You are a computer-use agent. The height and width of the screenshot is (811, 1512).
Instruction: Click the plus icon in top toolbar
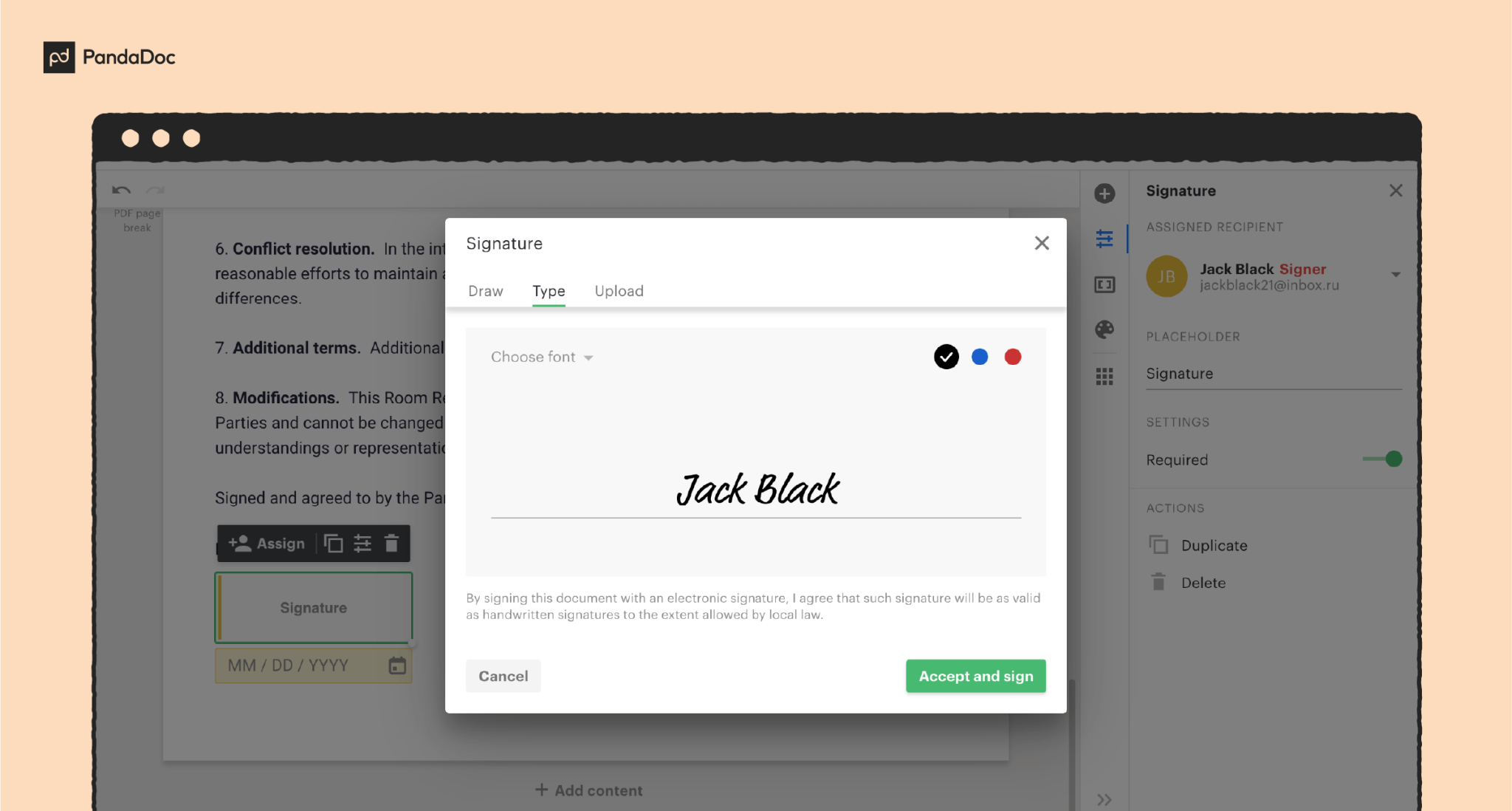coord(1104,192)
